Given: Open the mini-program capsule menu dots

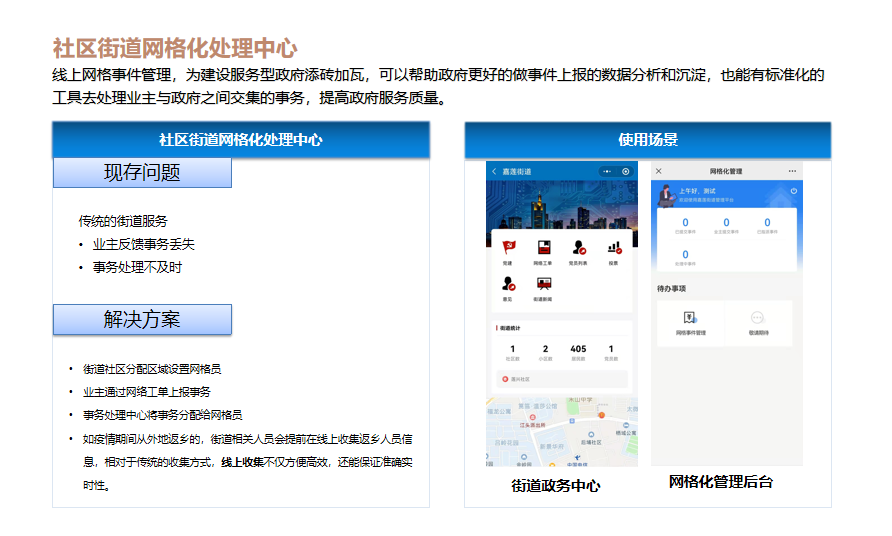Looking at the screenshot, I should tap(606, 172).
